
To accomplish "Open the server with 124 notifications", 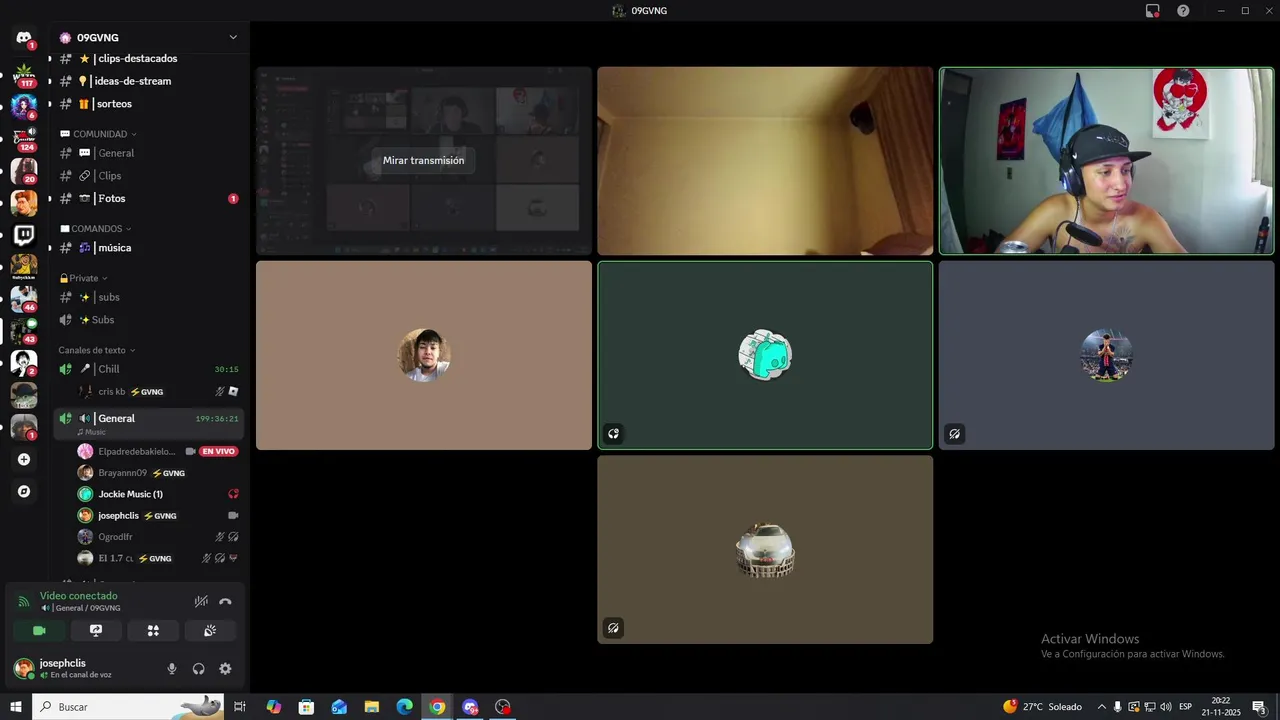I will coord(24,139).
